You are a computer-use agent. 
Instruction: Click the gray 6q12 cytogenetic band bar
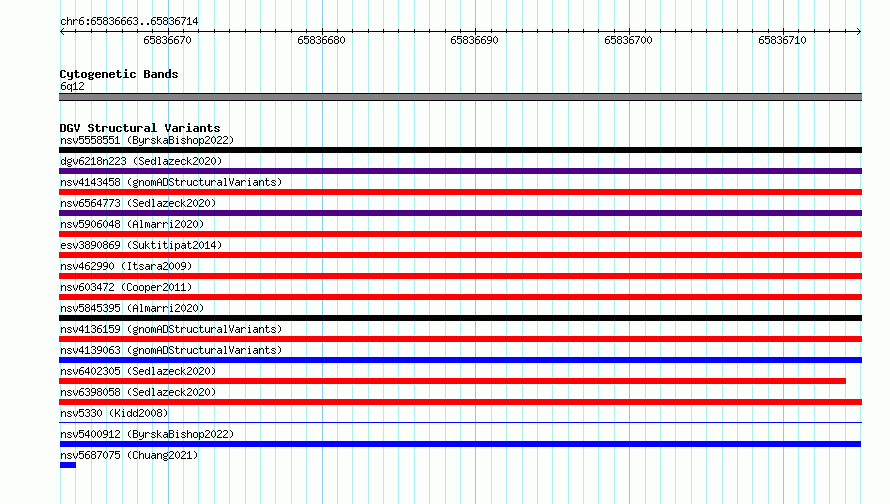(x=460, y=97)
